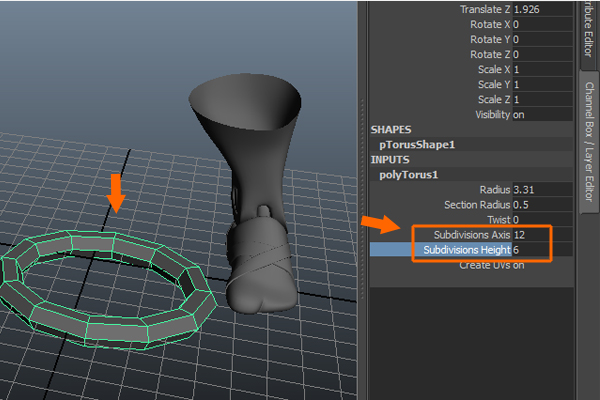This screenshot has width=600, height=400.
Task: Click the Scale X value field
Action: 542,69
